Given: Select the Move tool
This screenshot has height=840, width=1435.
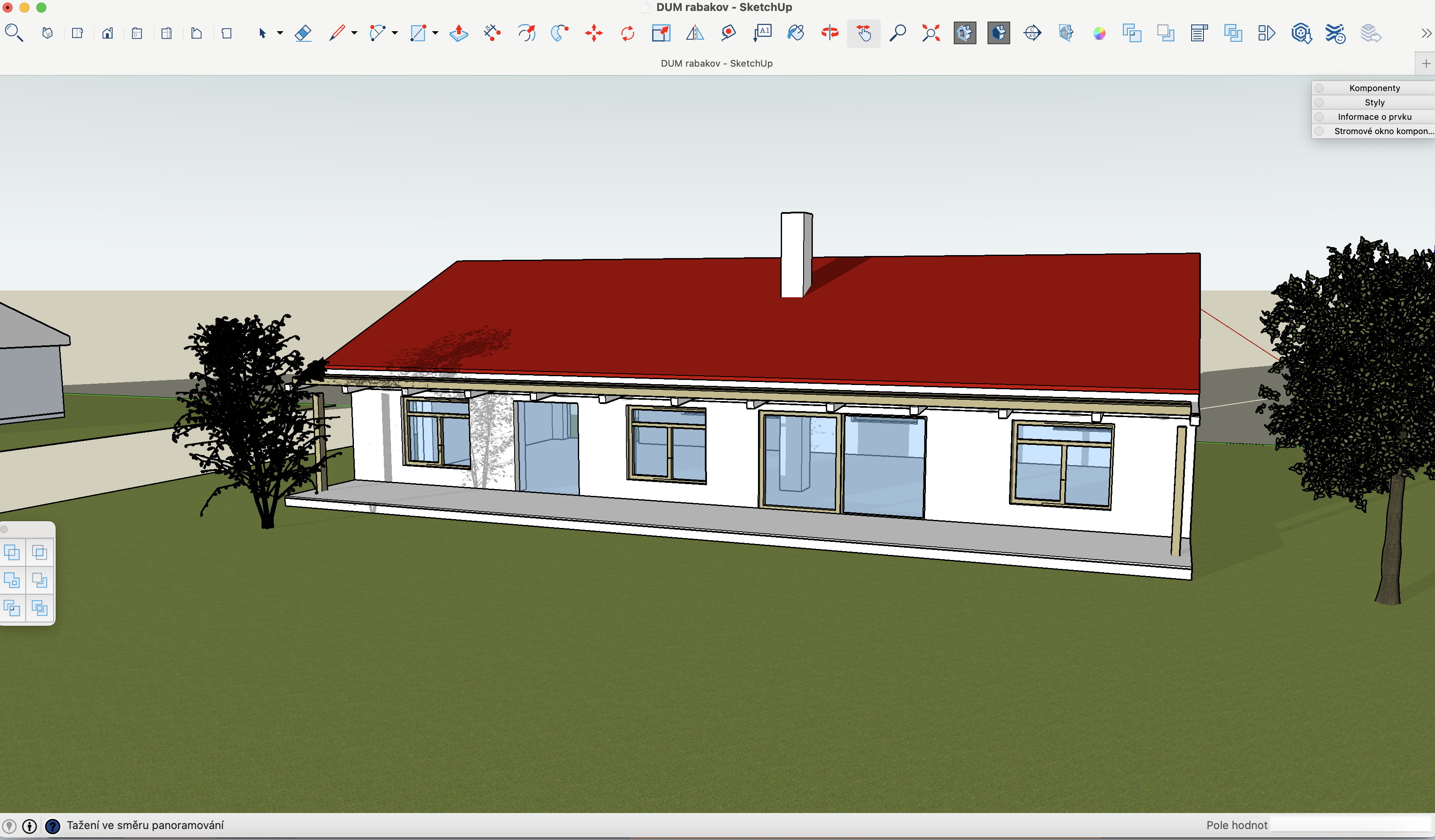Looking at the screenshot, I should pyautogui.click(x=594, y=33).
